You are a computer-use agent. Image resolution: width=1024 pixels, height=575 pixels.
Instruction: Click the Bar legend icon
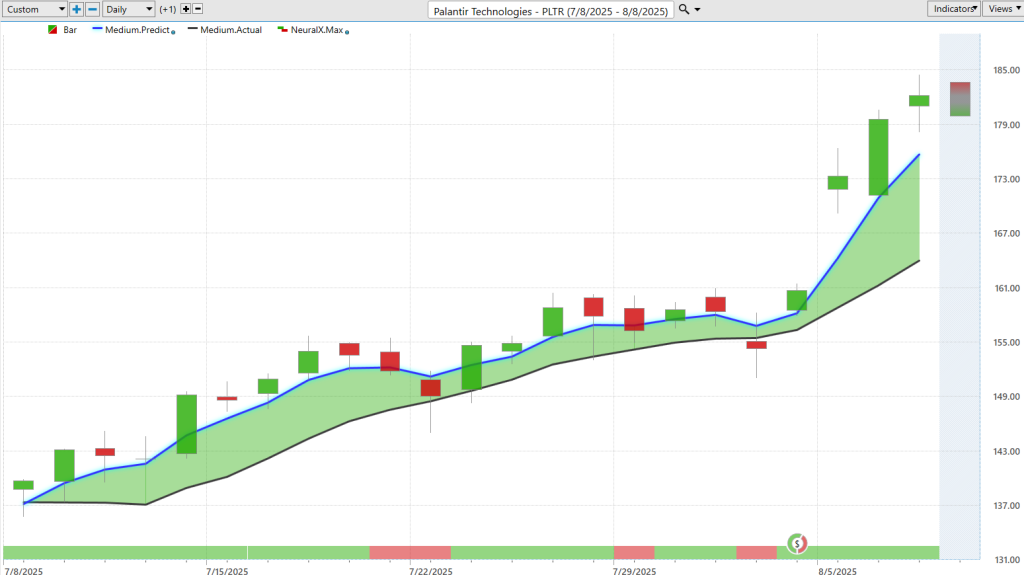point(52,30)
